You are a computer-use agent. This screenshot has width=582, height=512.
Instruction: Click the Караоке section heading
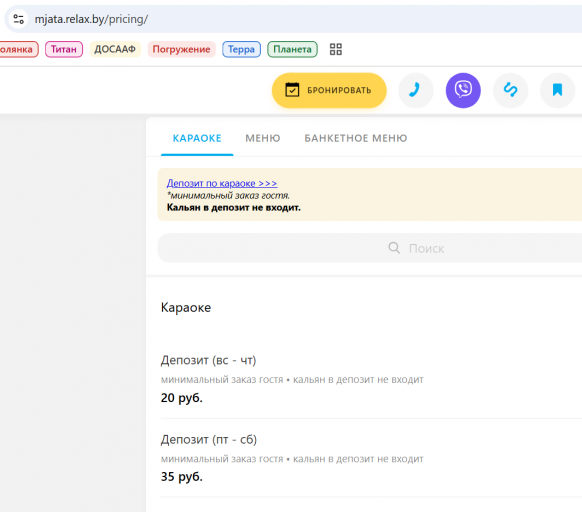click(186, 307)
